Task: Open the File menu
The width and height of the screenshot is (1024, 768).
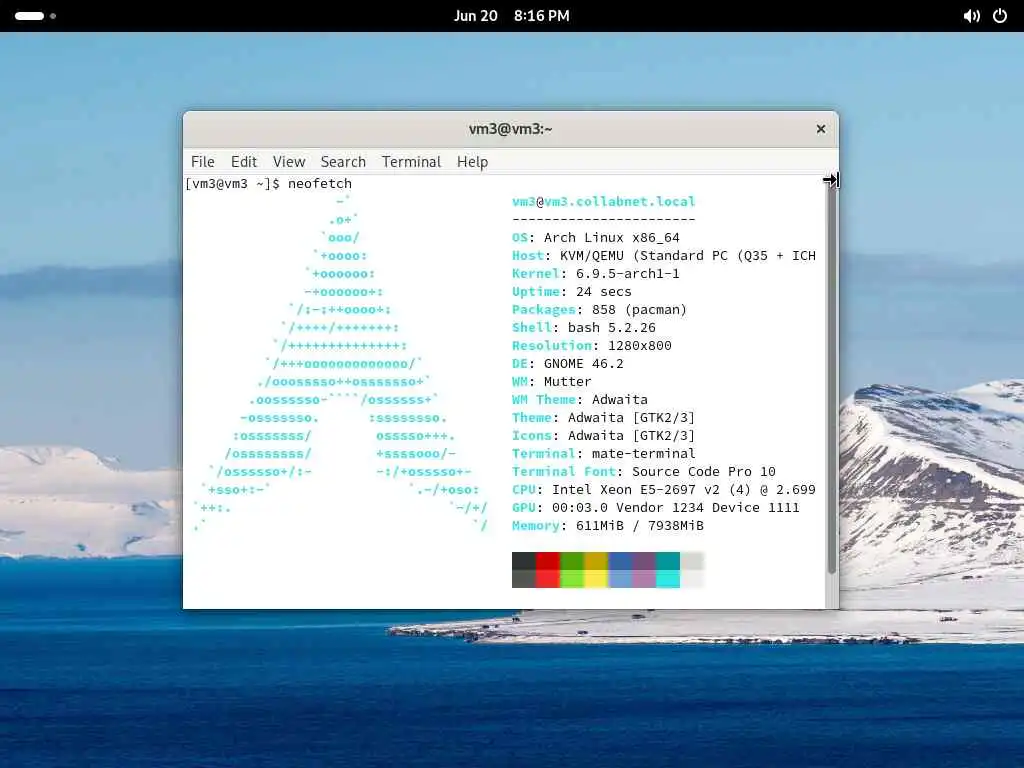Action: click(202, 161)
